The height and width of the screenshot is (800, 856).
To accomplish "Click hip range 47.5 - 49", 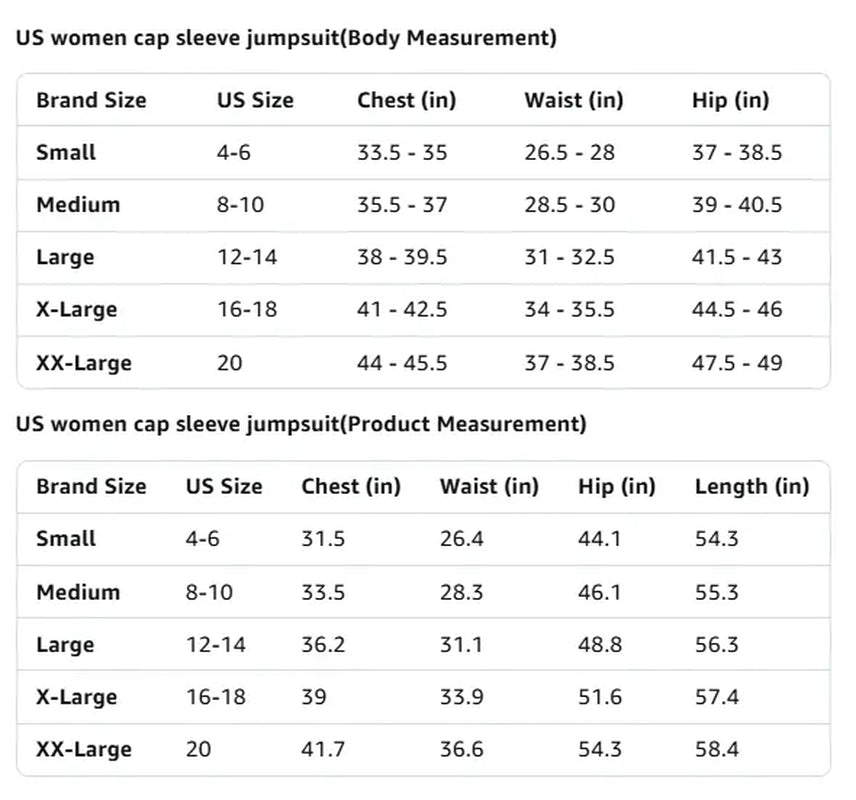I will tap(736, 362).
